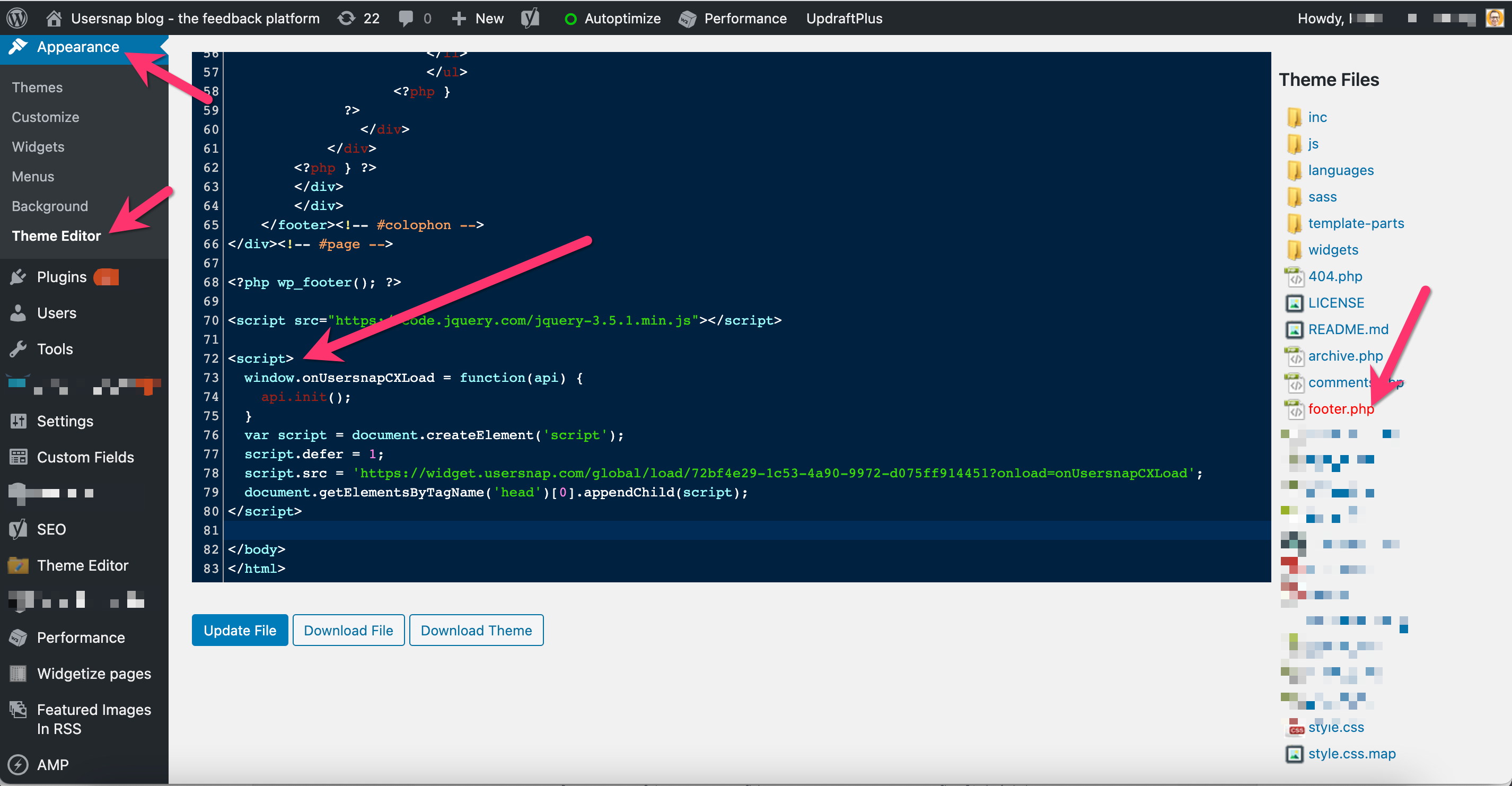Click the WordPress logo icon
1512x786 pixels.
coord(17,18)
